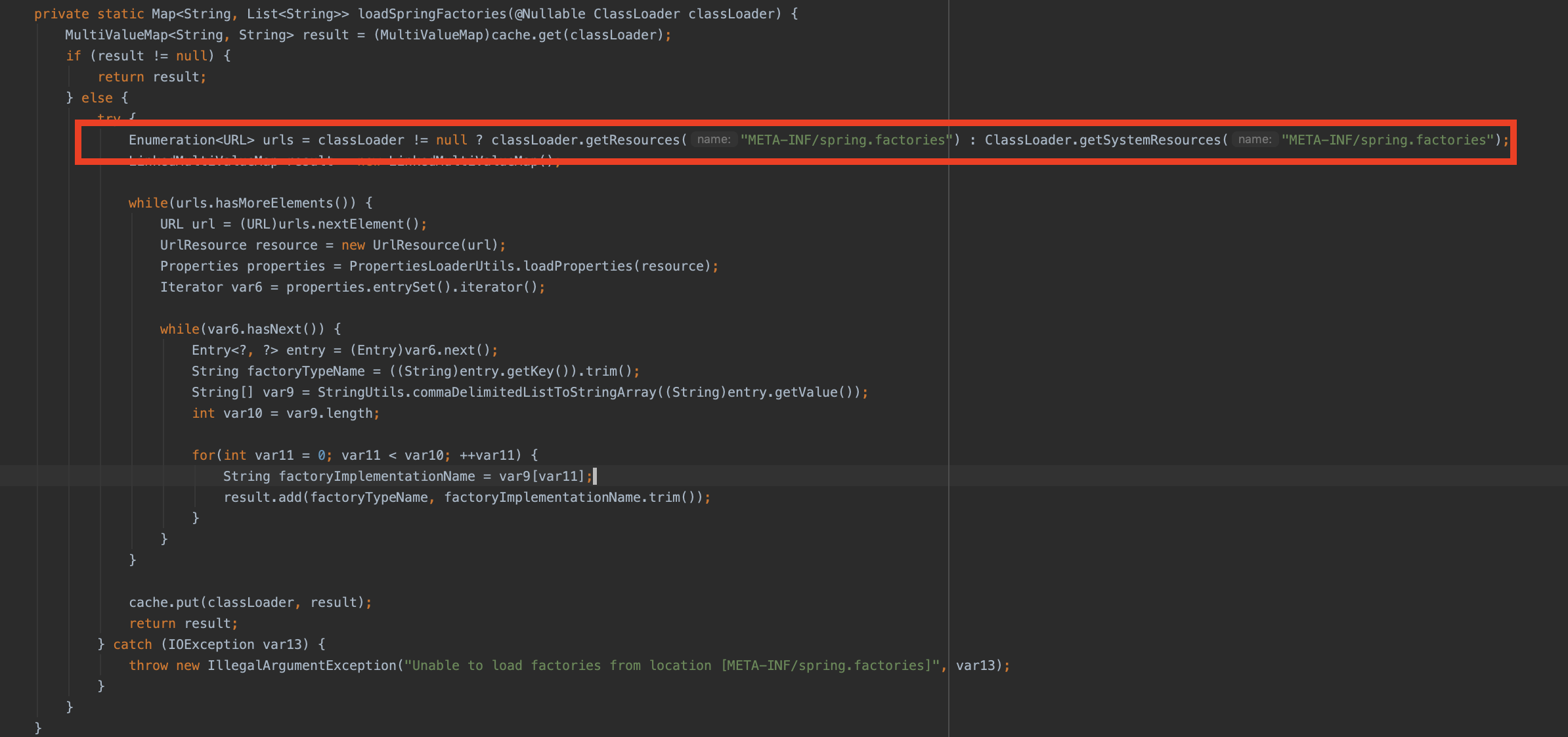Screen dimensions: 1568x737
Task: Click the 'return result;' line under the if
Action: click(x=152, y=77)
